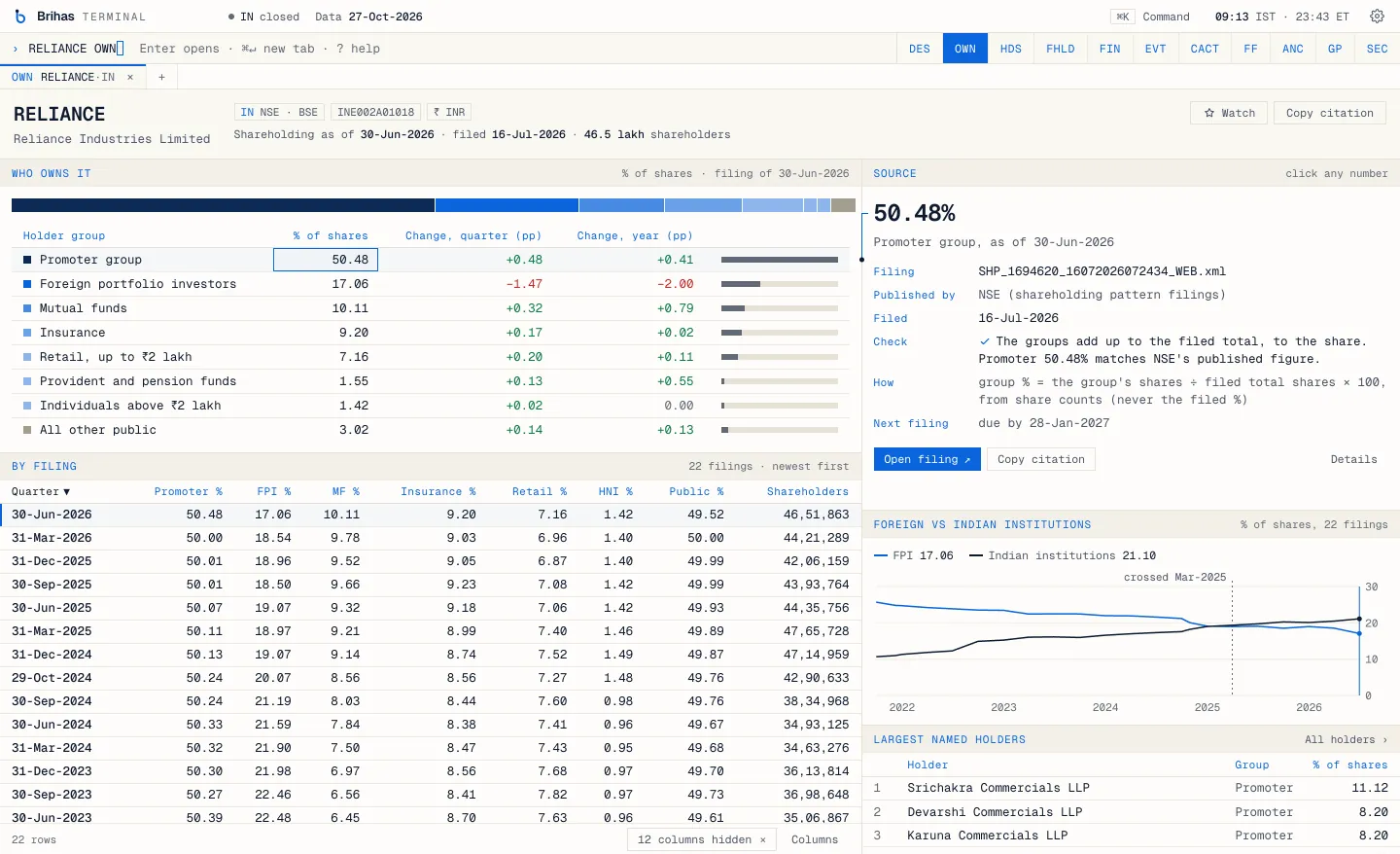Switch to the FIN function tab
This screenshot has height=854, width=1400.
pyautogui.click(x=1109, y=49)
